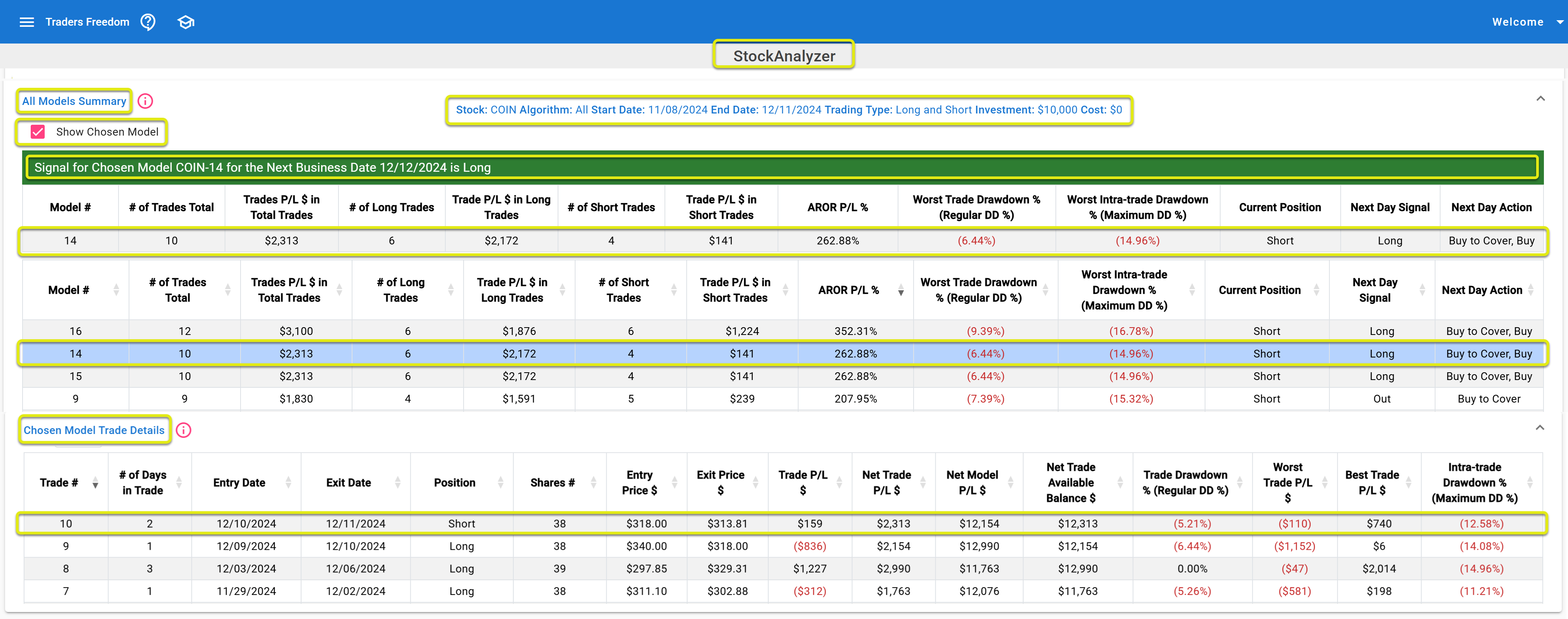
Task: Uncheck the Show Chosen Model checkbox
Action: [38, 132]
